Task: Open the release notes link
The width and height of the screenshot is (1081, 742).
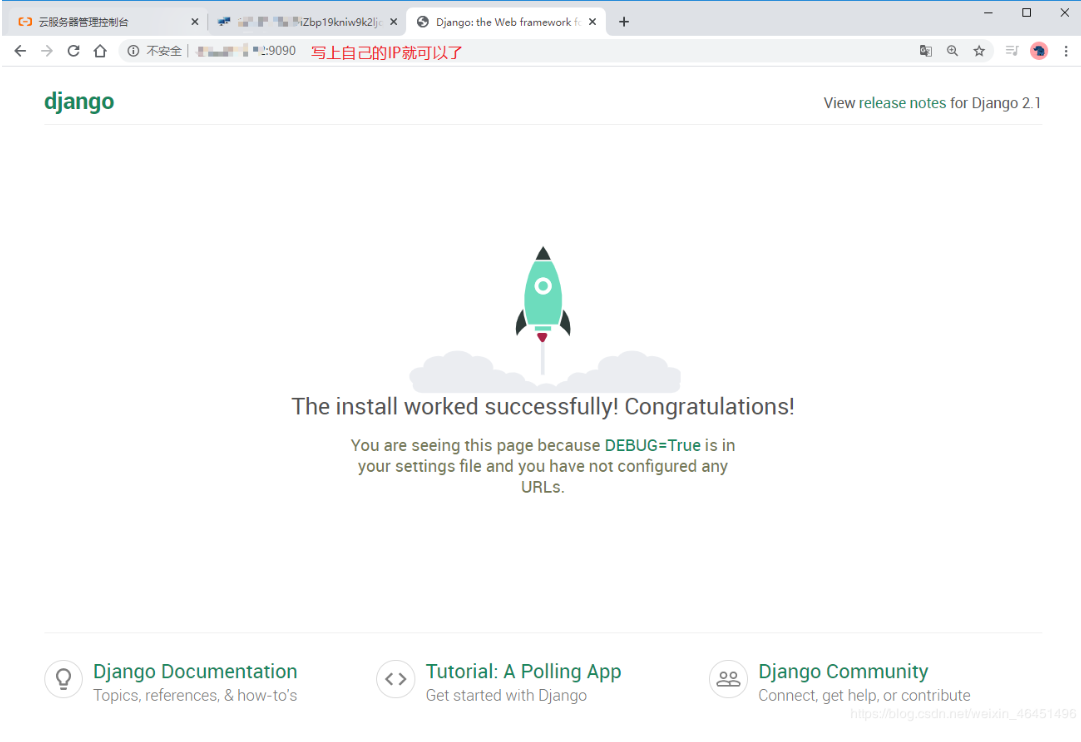Action: click(902, 103)
